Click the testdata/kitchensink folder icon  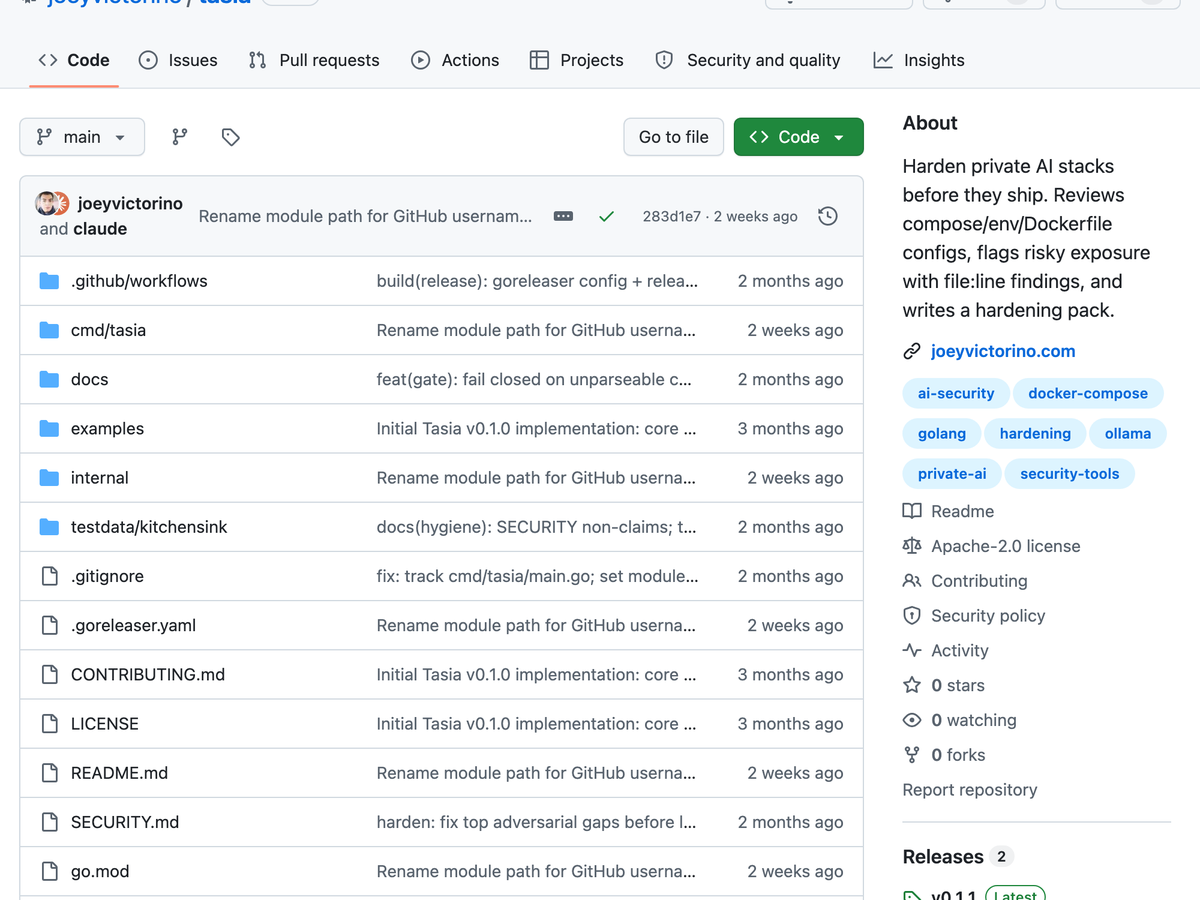(49, 527)
